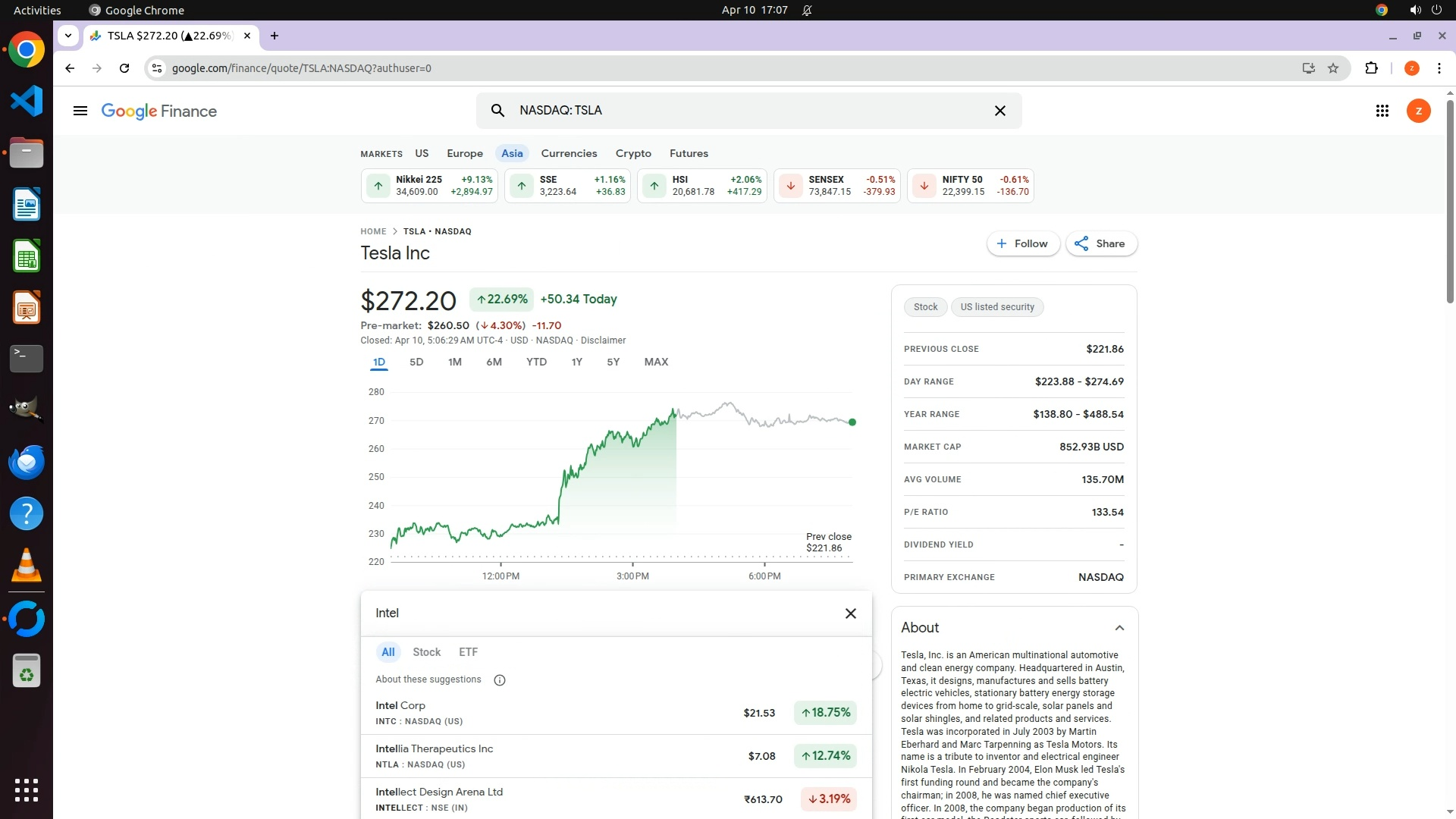1456x819 pixels.
Task: Open Chrome extensions puzzle icon
Action: coord(1371,68)
